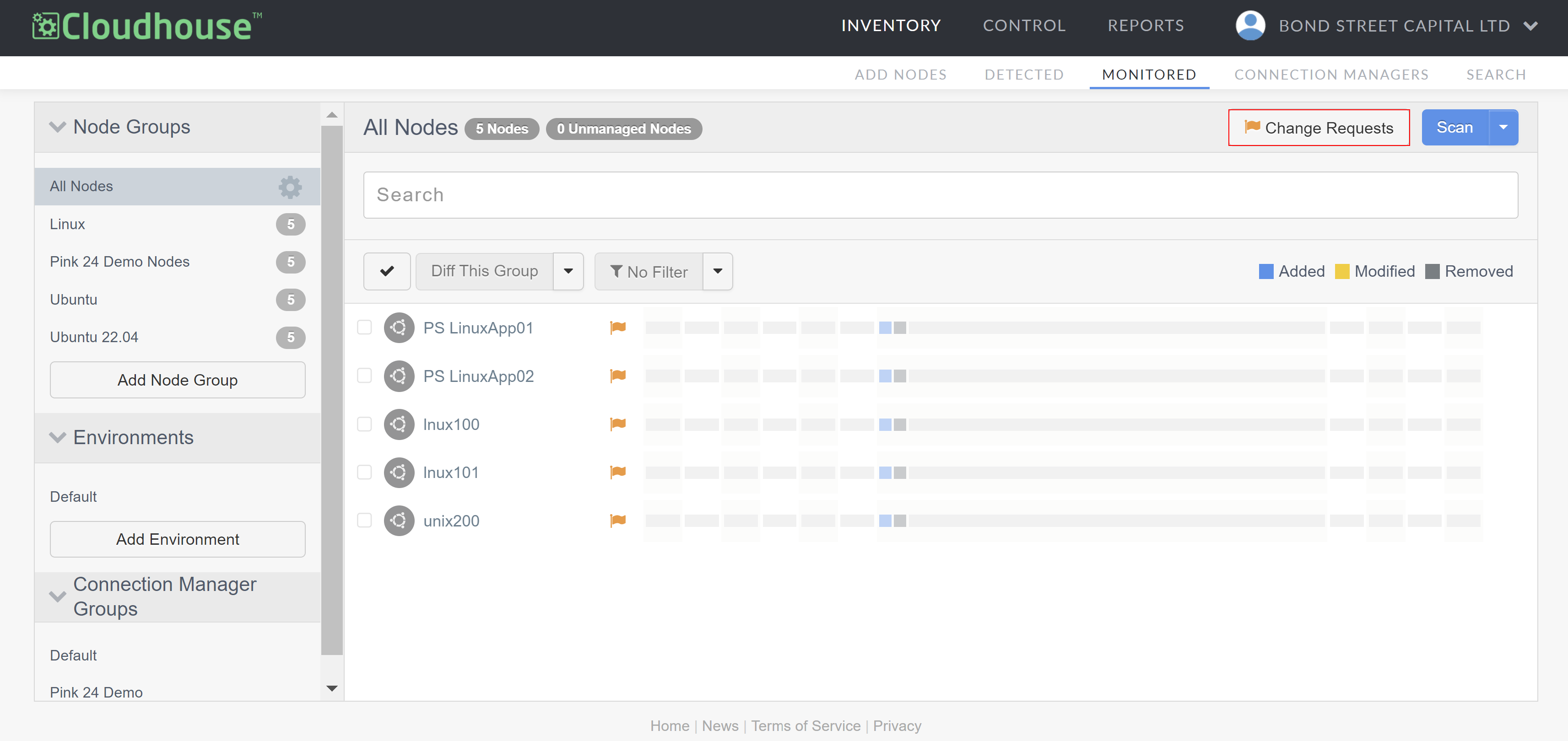The height and width of the screenshot is (741, 1568).
Task: Click the 5 Nodes badge
Action: (502, 129)
